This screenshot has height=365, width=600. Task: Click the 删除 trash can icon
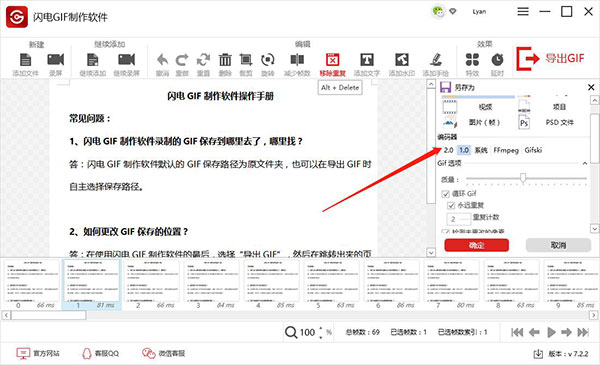tap(225, 60)
